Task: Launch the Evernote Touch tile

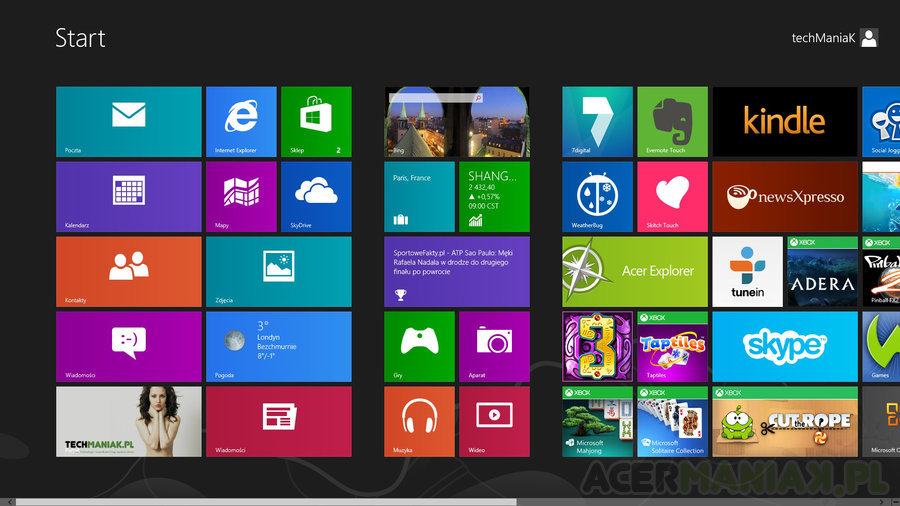Action: tap(672, 122)
